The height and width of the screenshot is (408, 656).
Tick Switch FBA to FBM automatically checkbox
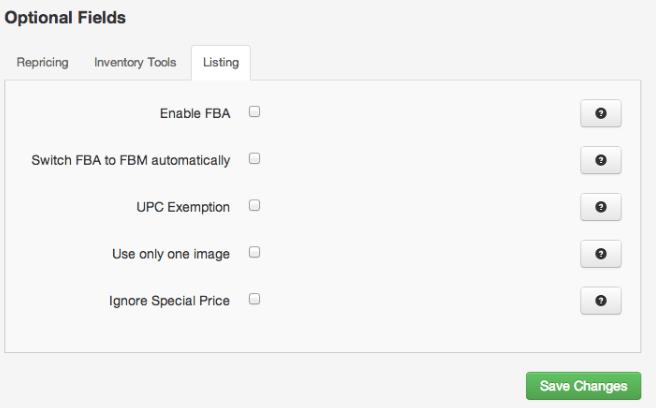click(254, 159)
